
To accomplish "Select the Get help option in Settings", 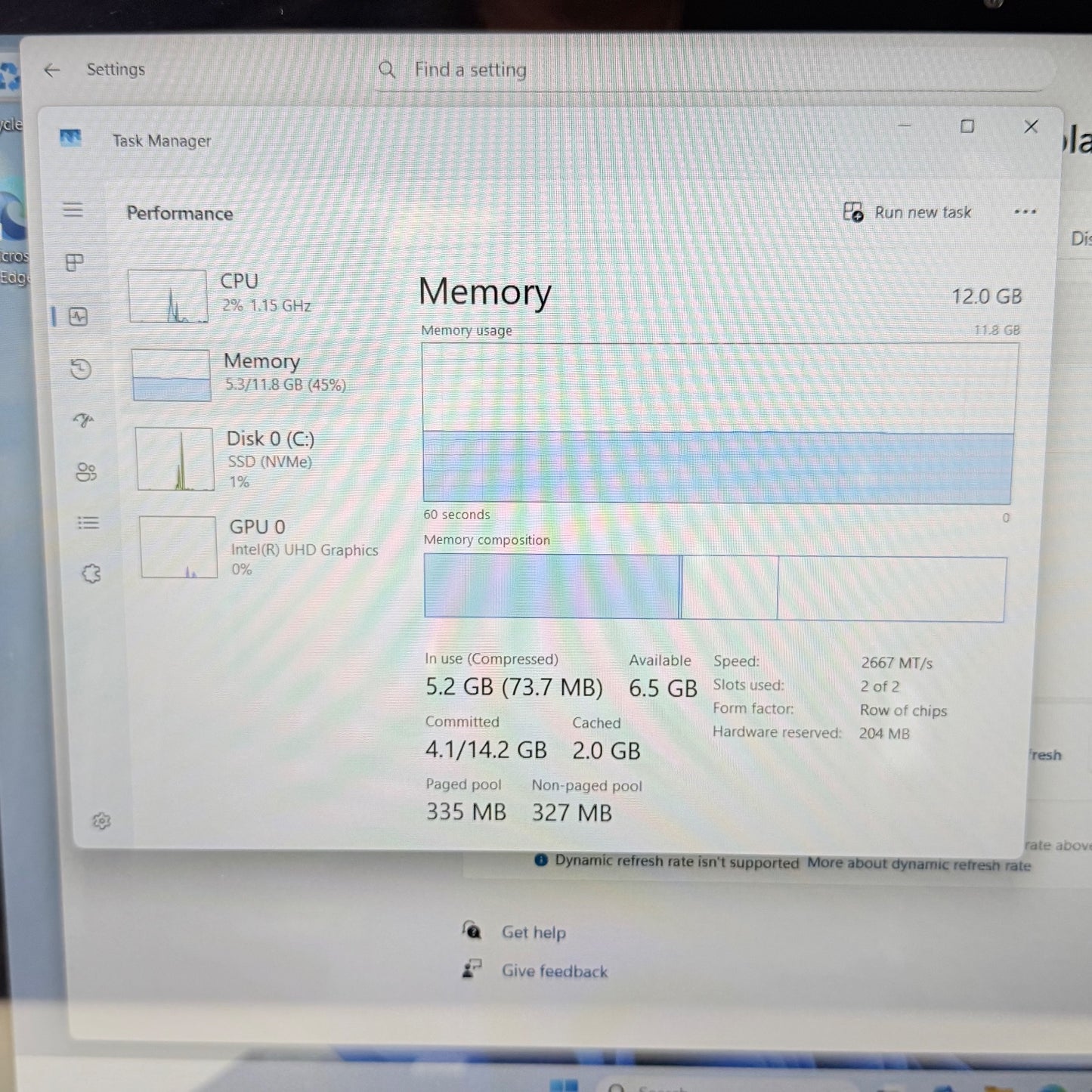I will click(534, 932).
